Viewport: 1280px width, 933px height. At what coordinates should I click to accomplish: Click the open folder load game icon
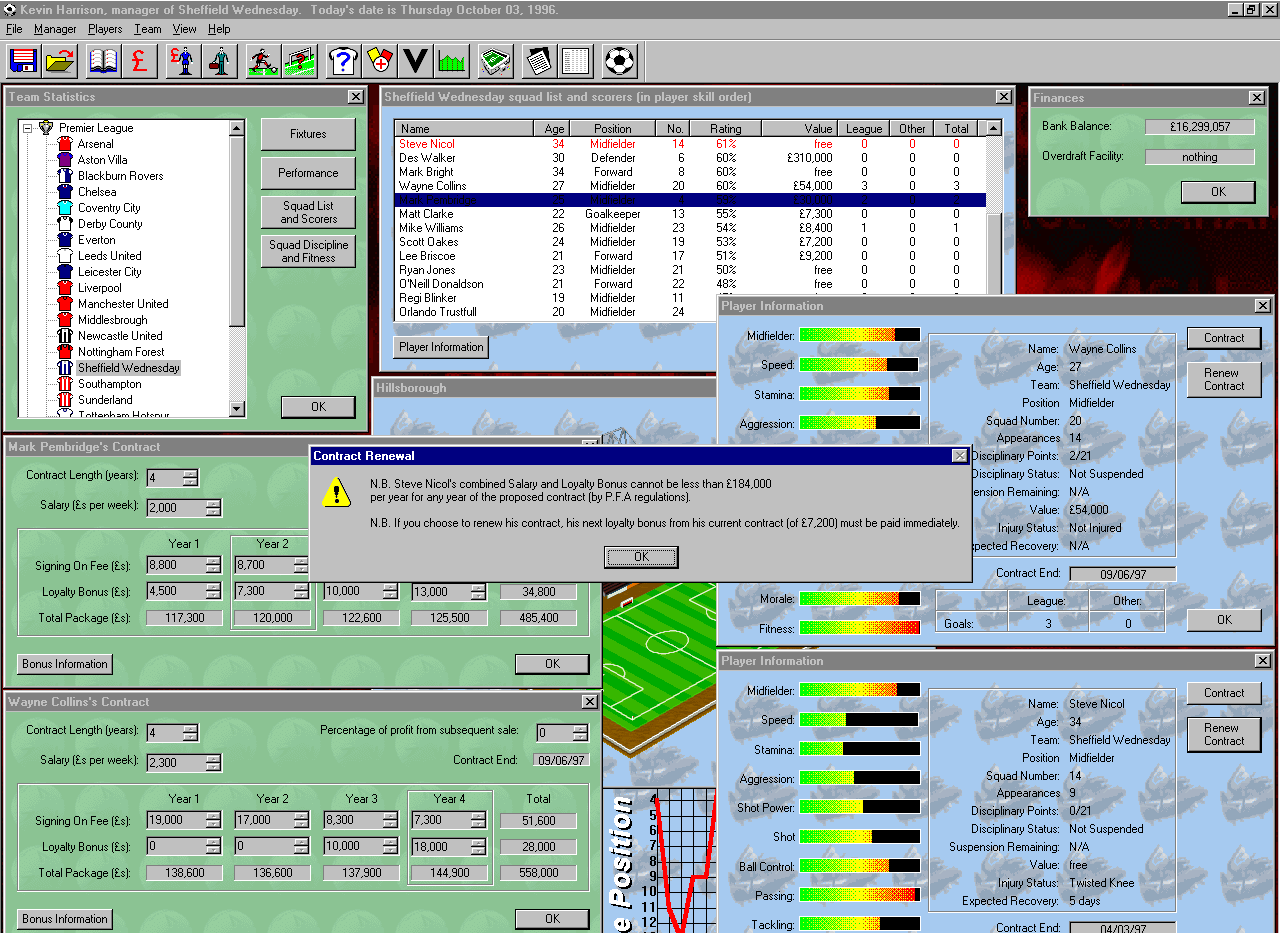tap(61, 61)
